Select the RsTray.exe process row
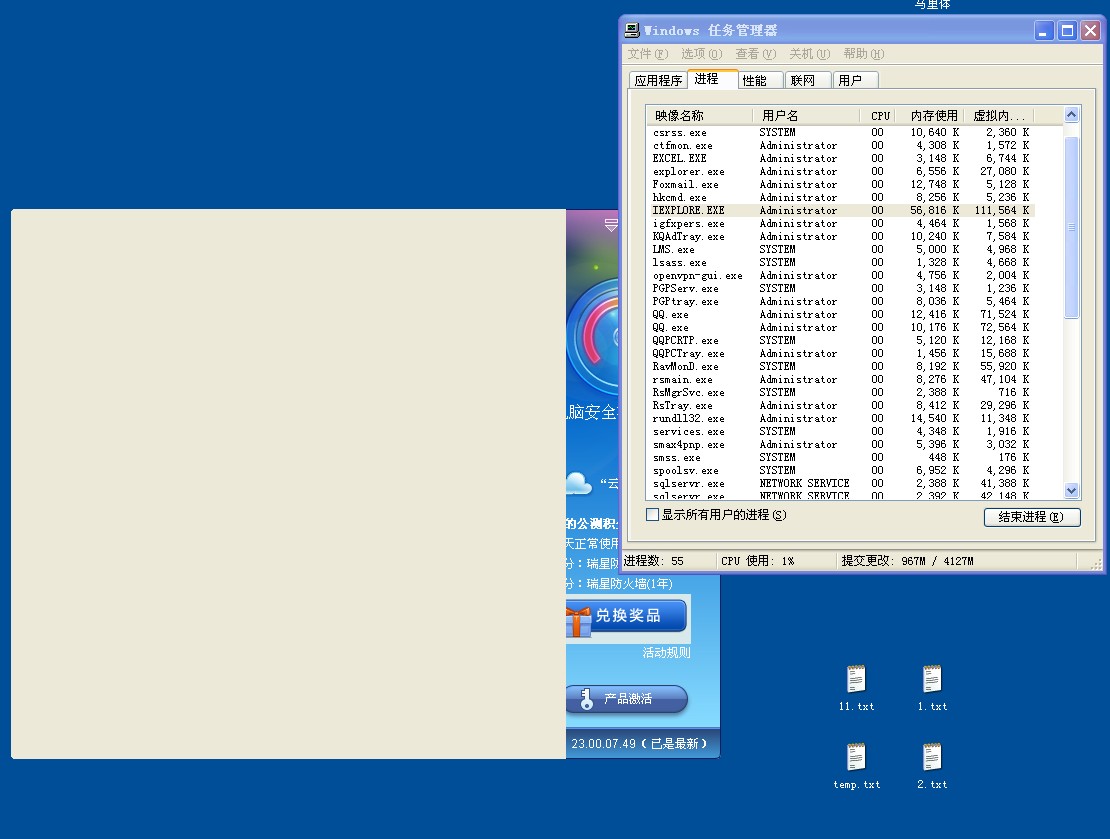This screenshot has width=1110, height=839. pos(841,405)
